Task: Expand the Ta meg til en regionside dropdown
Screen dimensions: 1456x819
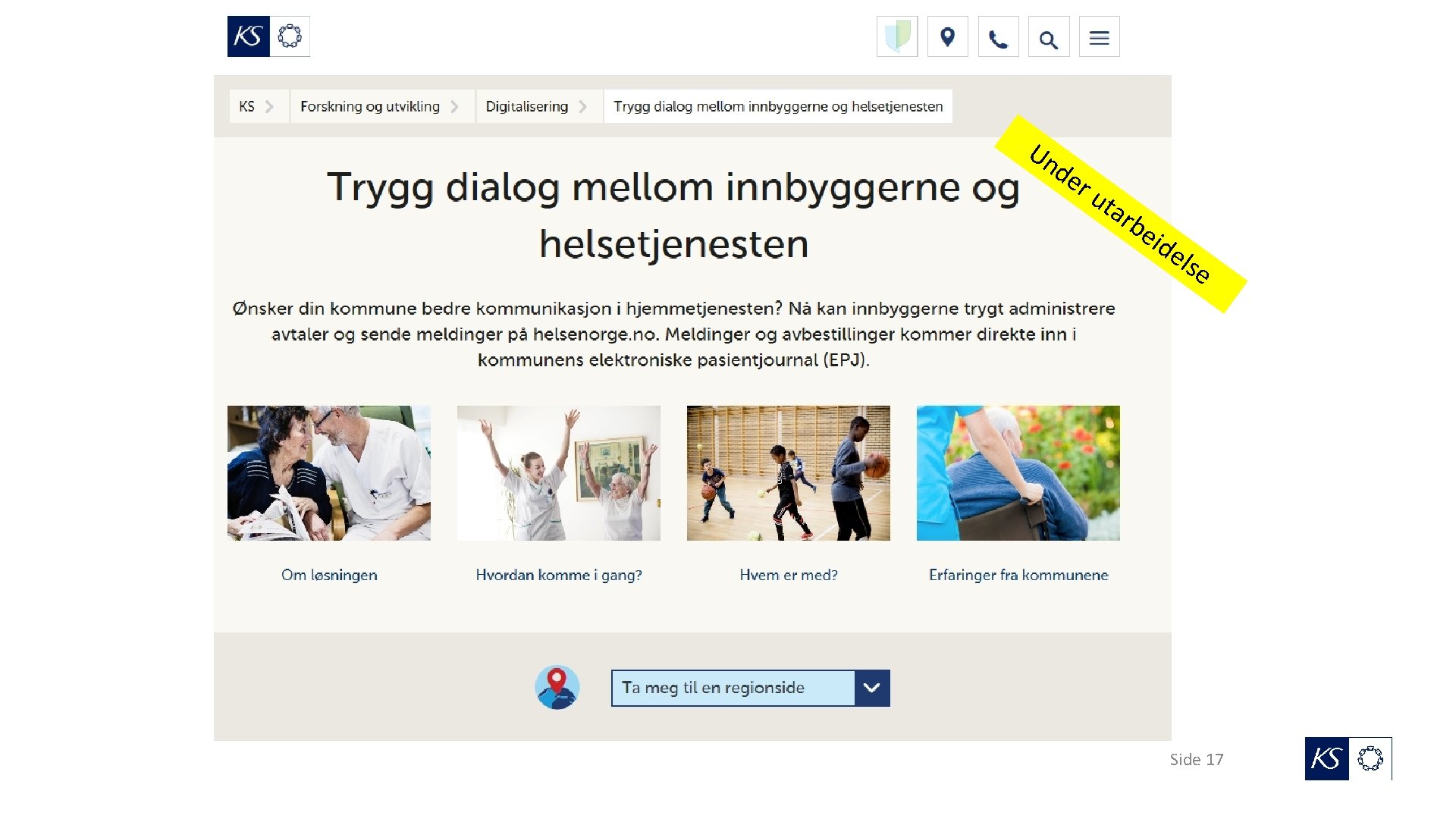Action: tap(750, 688)
